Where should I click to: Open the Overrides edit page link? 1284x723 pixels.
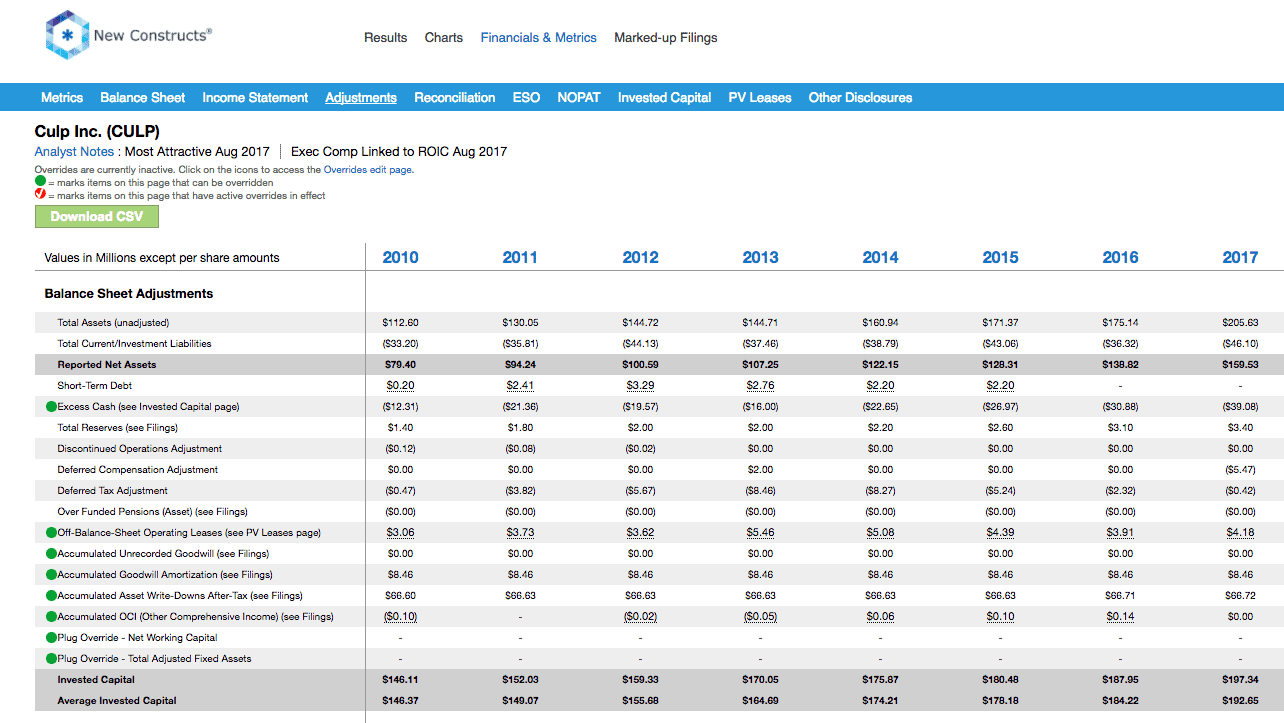click(367, 170)
